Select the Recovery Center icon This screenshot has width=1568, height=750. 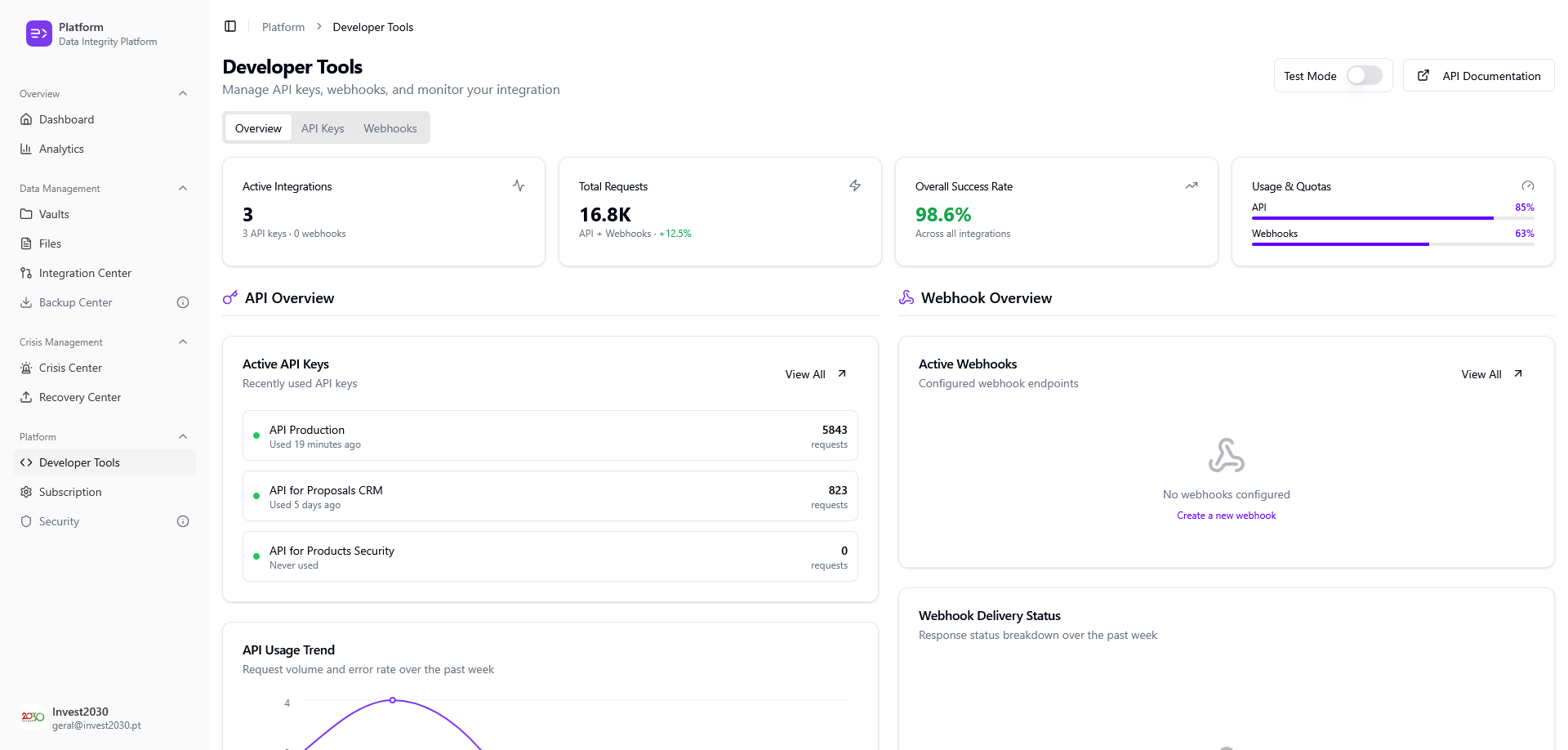27,397
